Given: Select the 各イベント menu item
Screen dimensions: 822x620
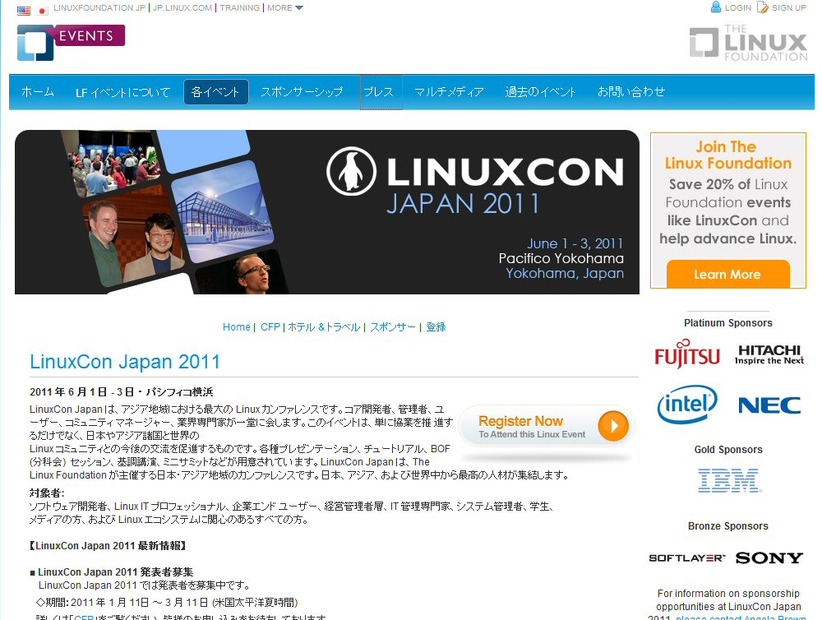Looking at the screenshot, I should (215, 92).
